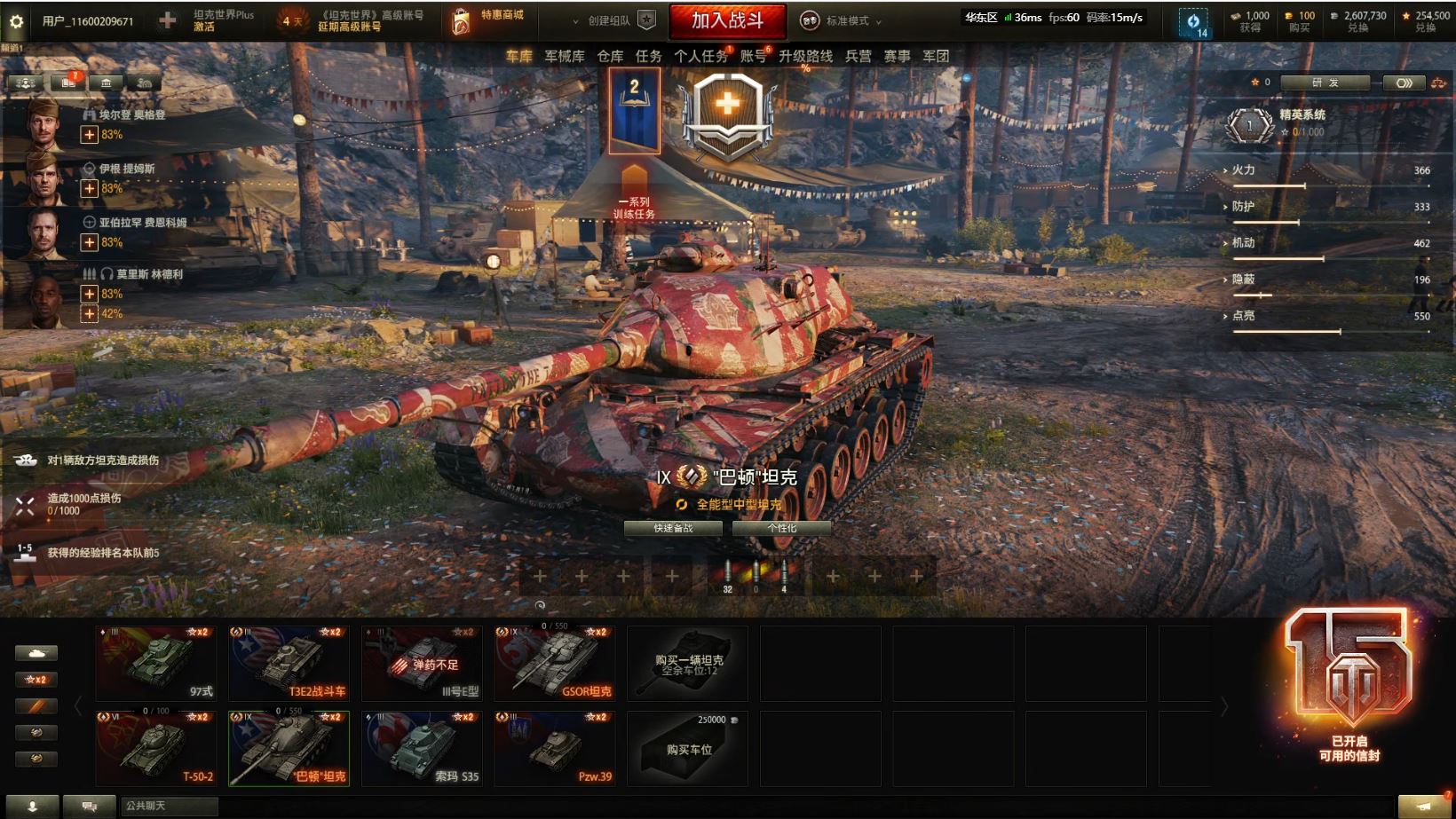Open the chat channels icon
The height and width of the screenshot is (819, 1456).
click(90, 806)
